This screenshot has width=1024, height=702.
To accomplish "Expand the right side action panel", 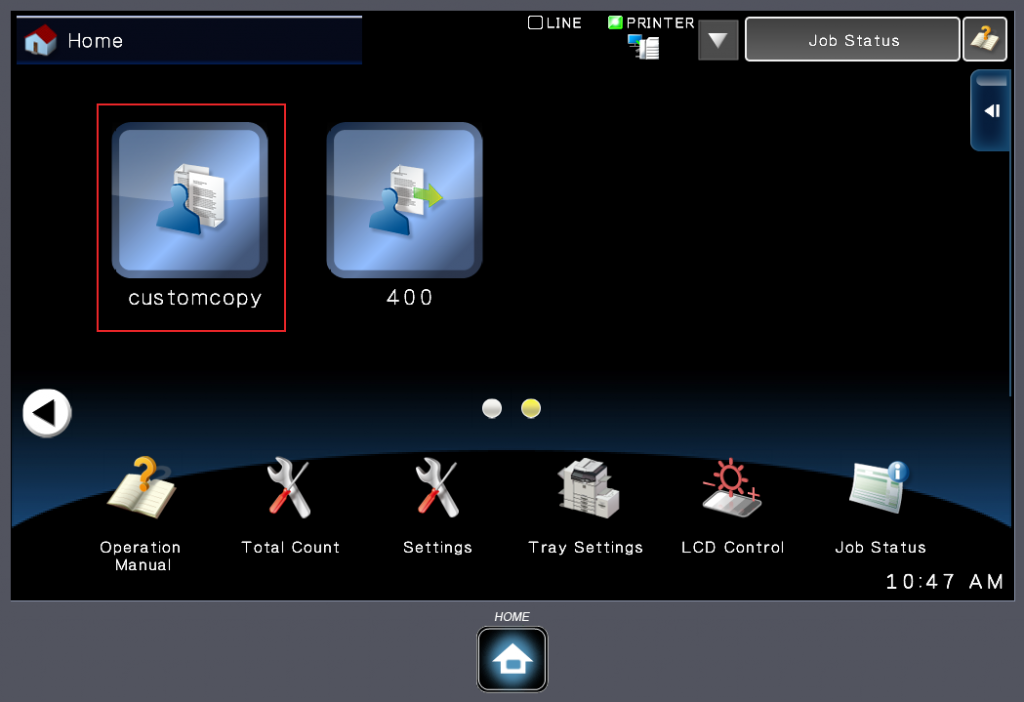I will pos(991,111).
